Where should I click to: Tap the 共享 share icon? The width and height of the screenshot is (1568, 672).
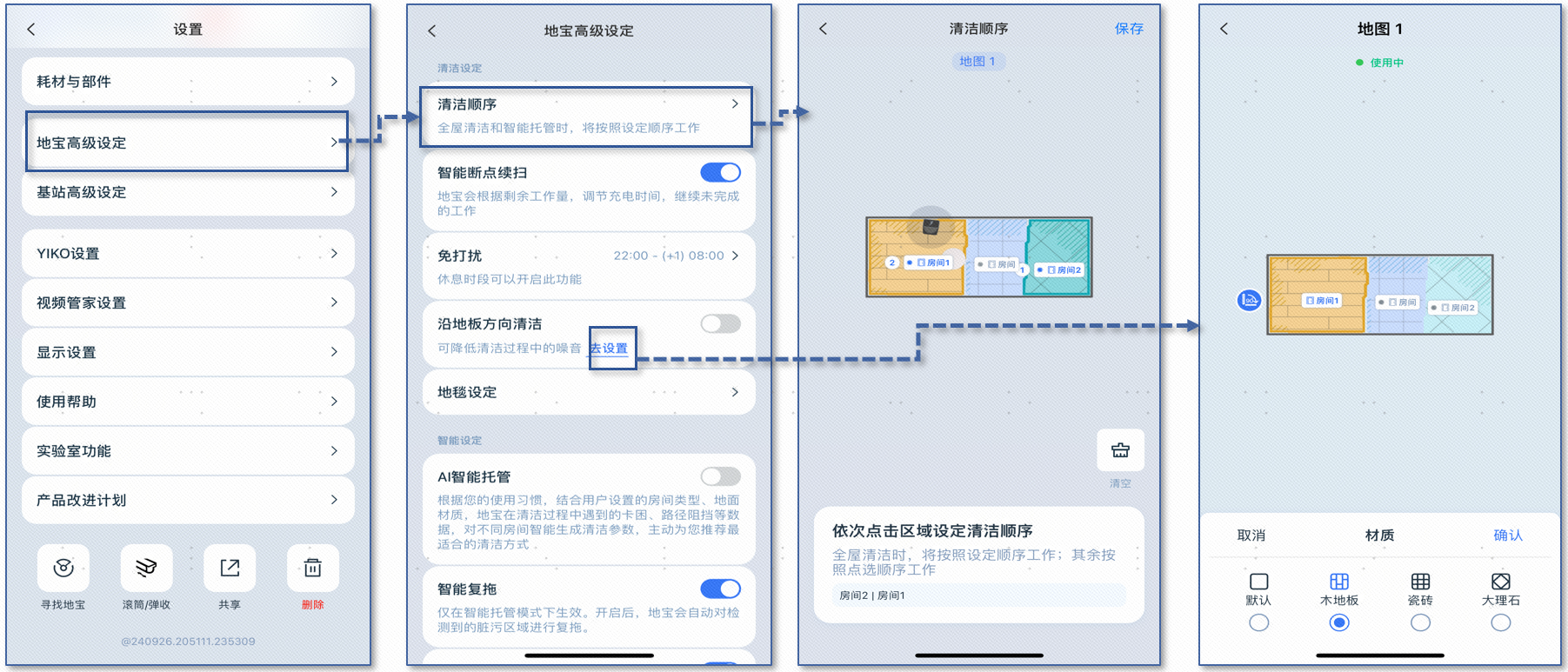tap(230, 569)
